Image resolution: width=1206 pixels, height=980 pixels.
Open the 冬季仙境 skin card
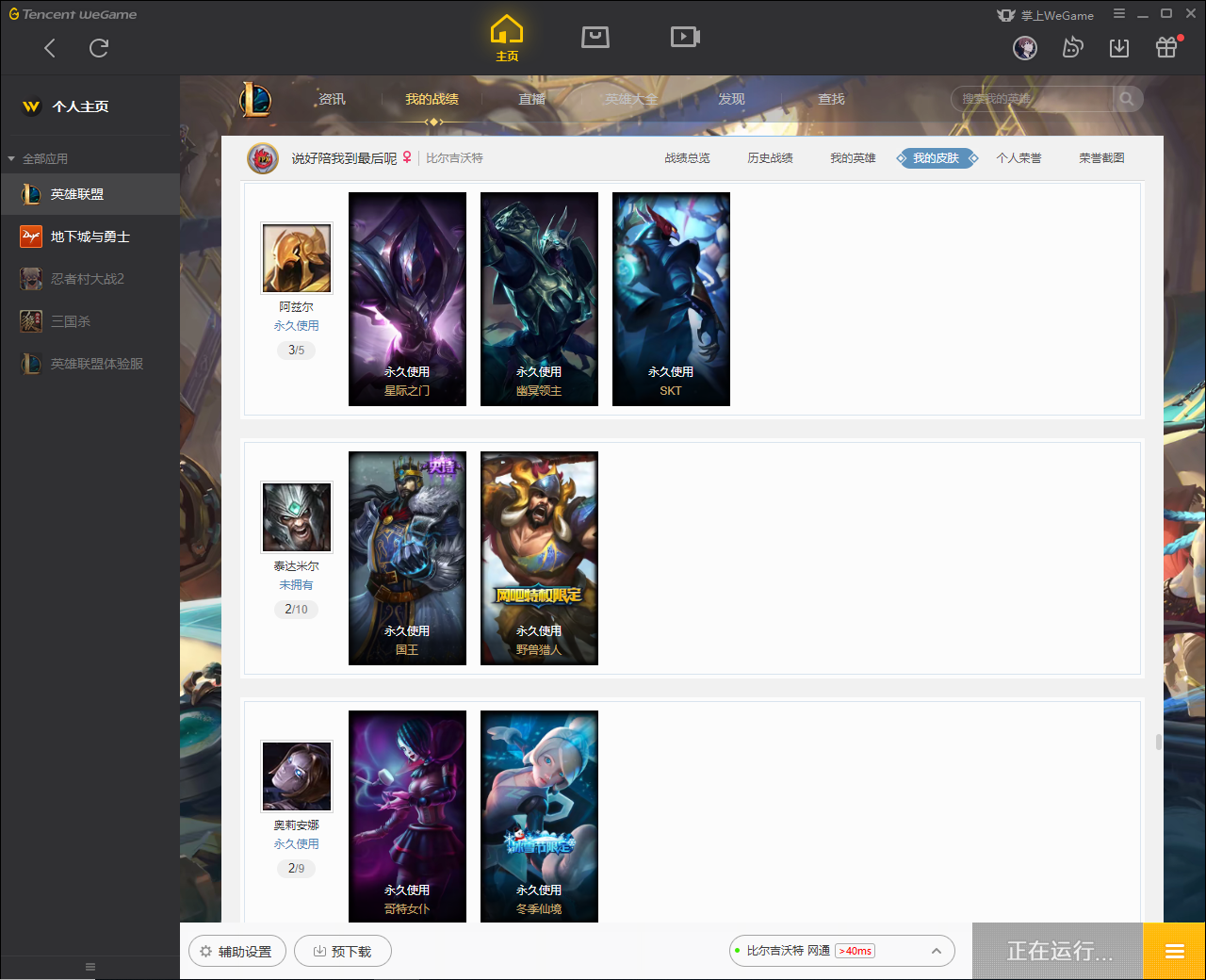click(539, 816)
